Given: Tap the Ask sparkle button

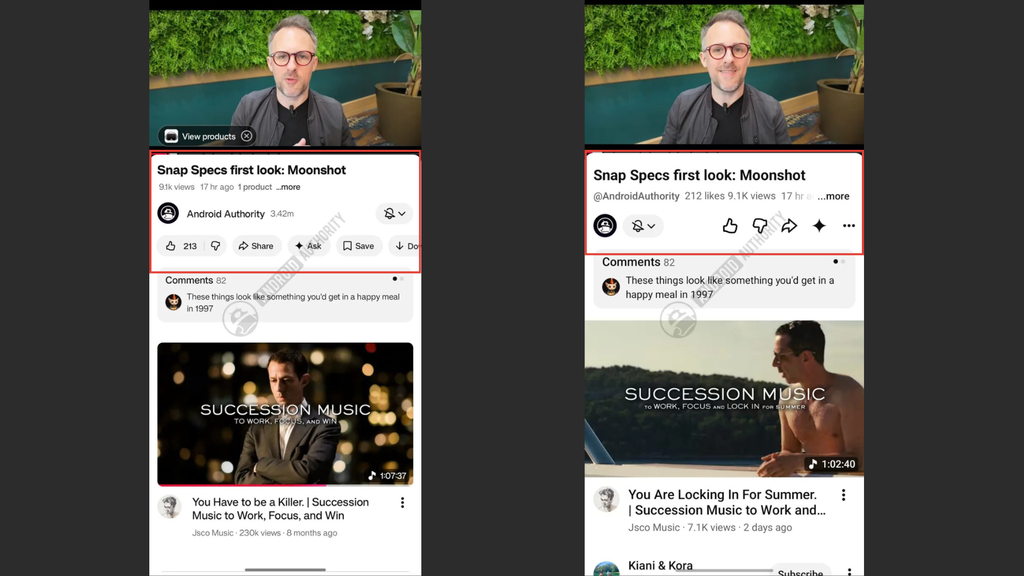Looking at the screenshot, I should 308,246.
